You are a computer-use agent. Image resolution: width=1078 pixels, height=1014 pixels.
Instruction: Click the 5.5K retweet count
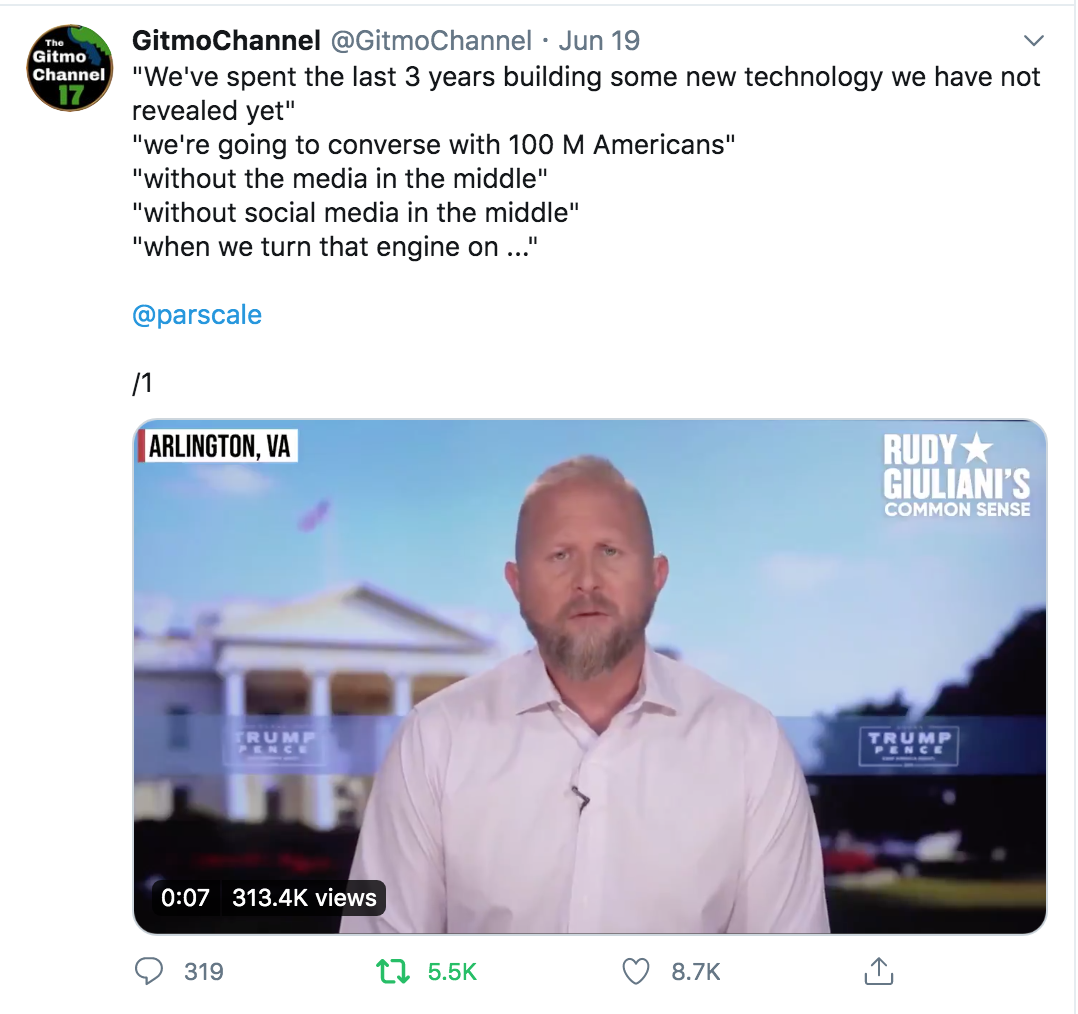[452, 971]
